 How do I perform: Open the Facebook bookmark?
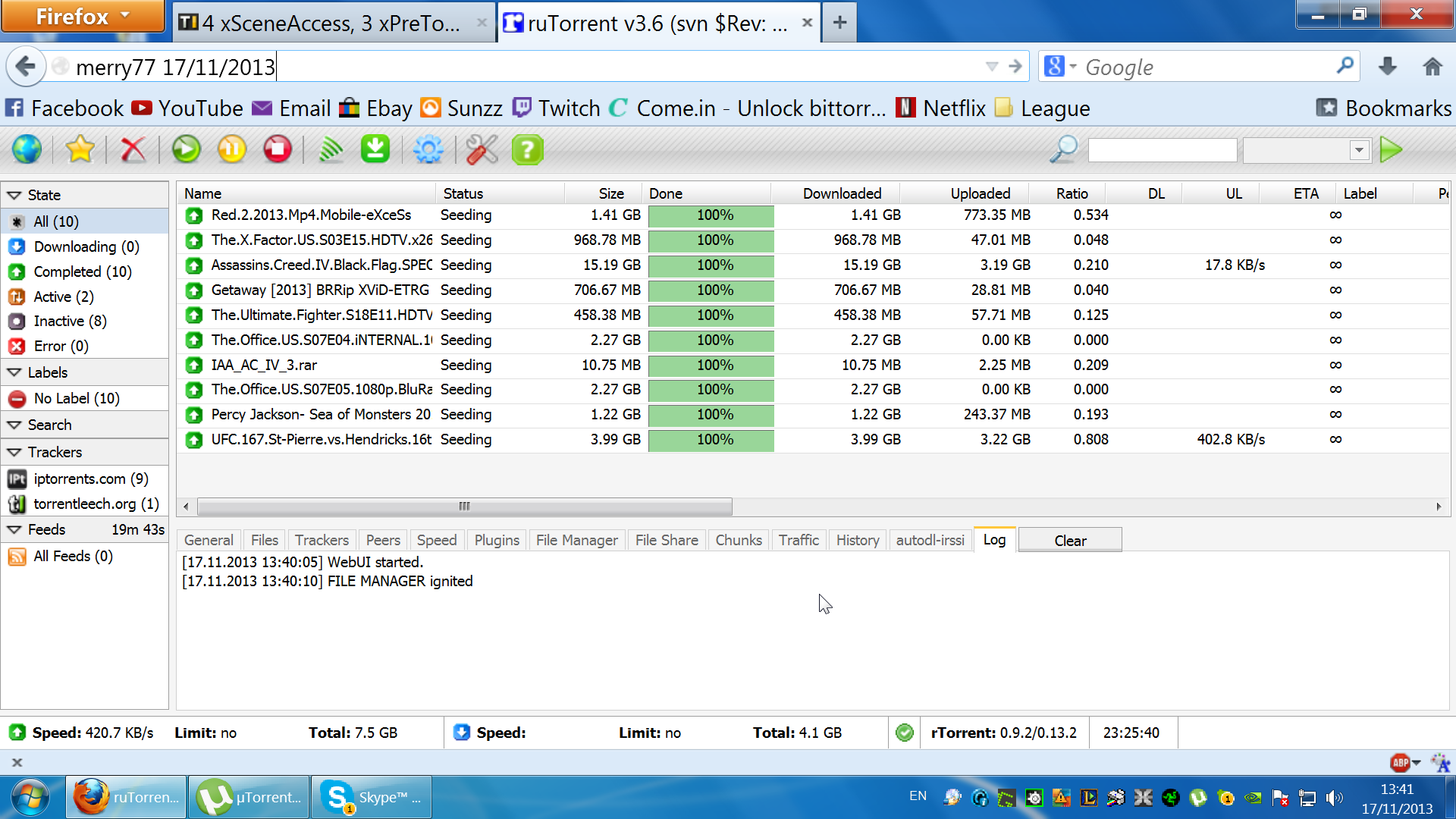point(64,108)
